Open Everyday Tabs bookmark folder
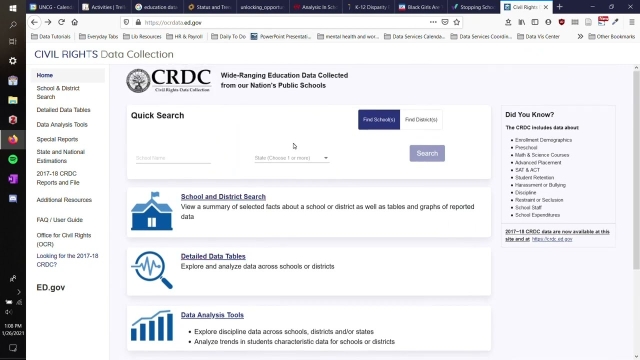The width and height of the screenshot is (640, 360). pos(98,36)
